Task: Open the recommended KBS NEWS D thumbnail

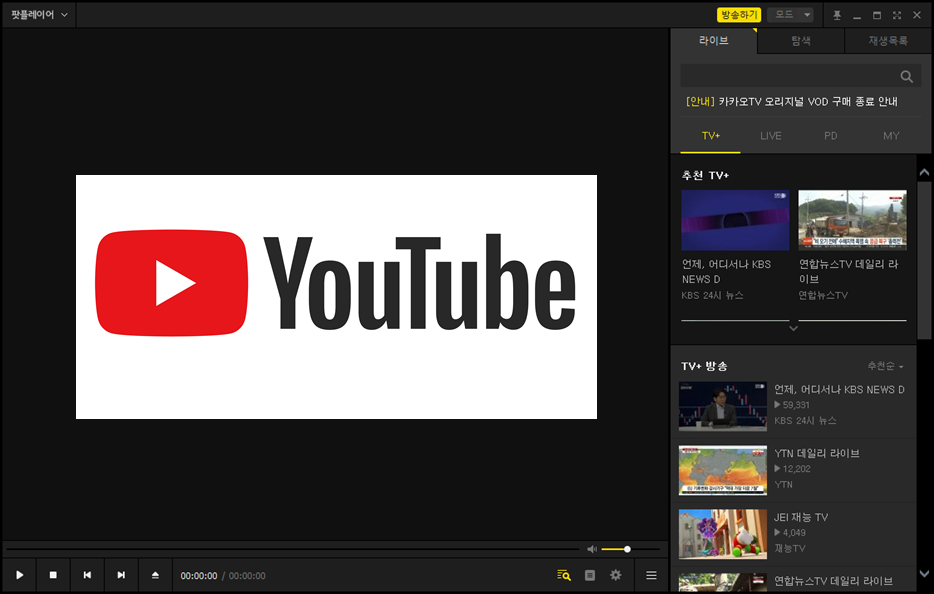Action: [x=735, y=220]
